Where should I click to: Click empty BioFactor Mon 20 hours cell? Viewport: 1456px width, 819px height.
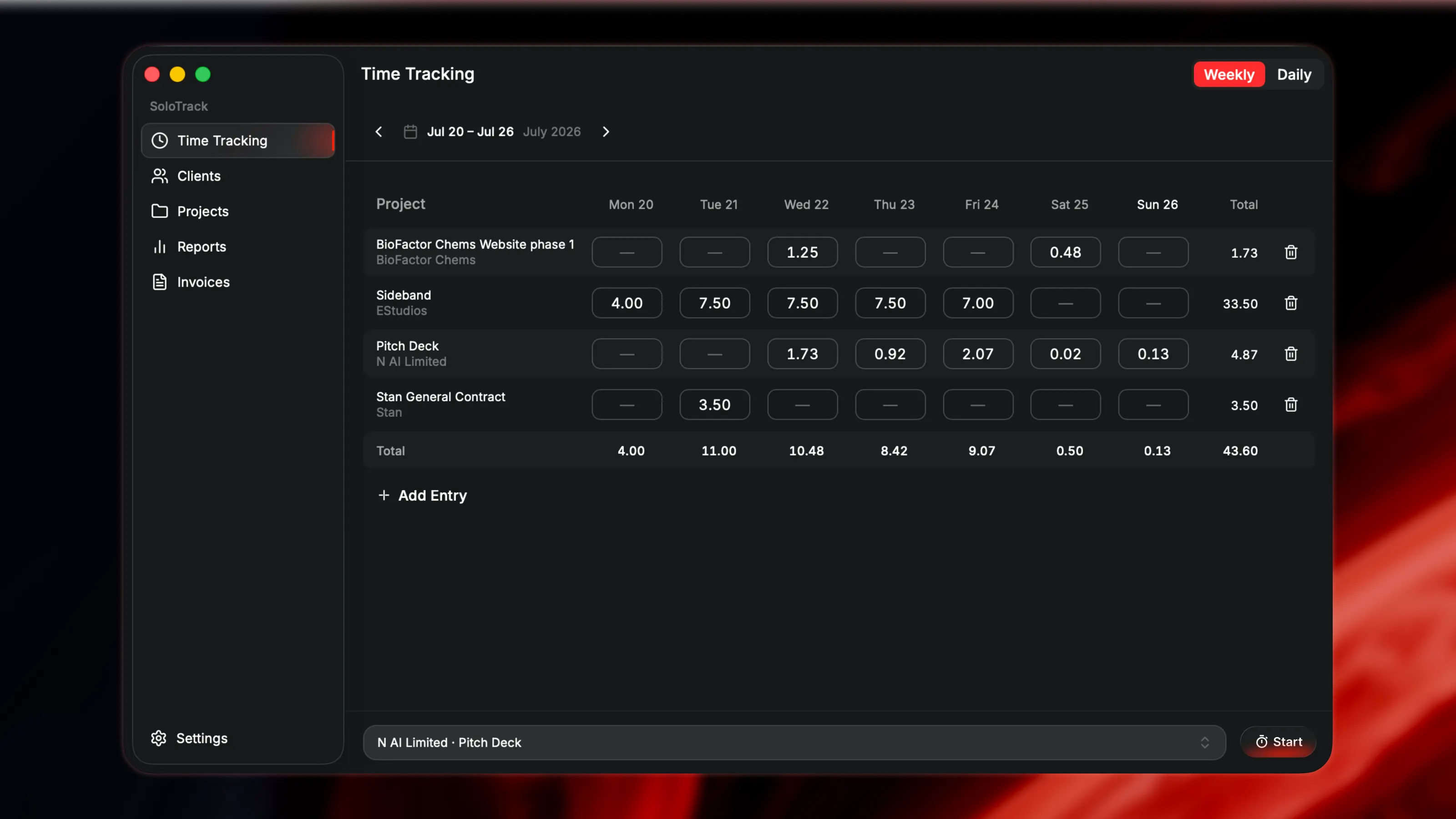(627, 252)
